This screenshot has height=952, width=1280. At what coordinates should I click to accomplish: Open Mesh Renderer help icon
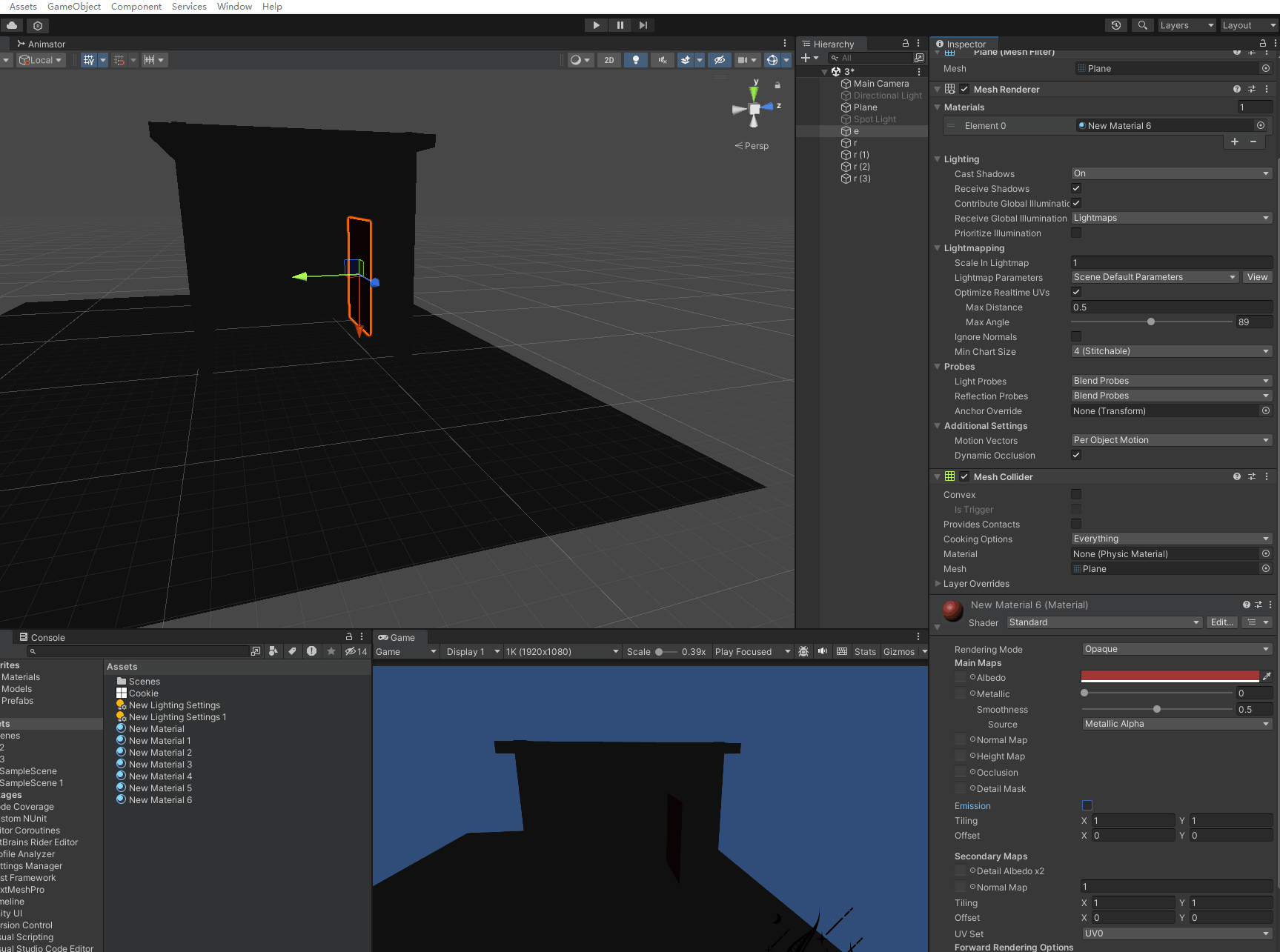pyautogui.click(x=1237, y=89)
